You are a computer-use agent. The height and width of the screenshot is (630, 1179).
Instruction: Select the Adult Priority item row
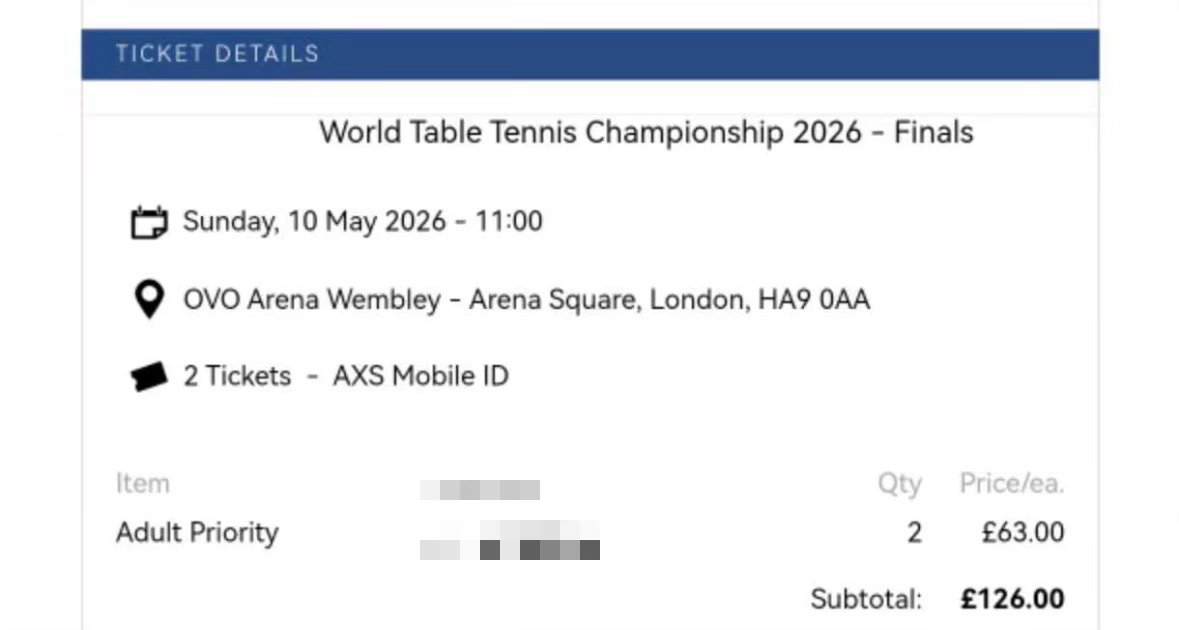pyautogui.click(x=590, y=533)
